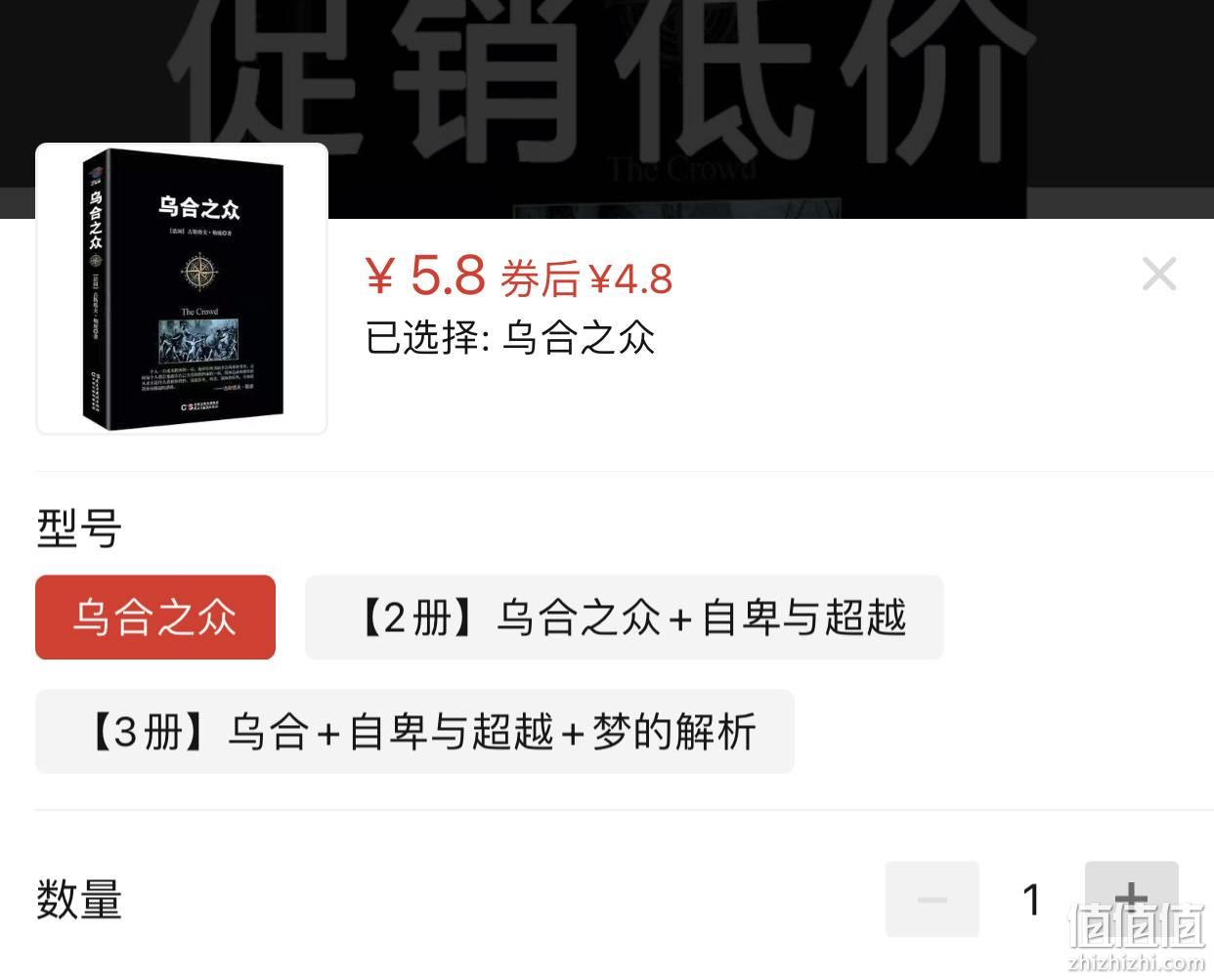1214x980 pixels.
Task: Tap the ¥5.8 price text
Action: [x=425, y=276]
